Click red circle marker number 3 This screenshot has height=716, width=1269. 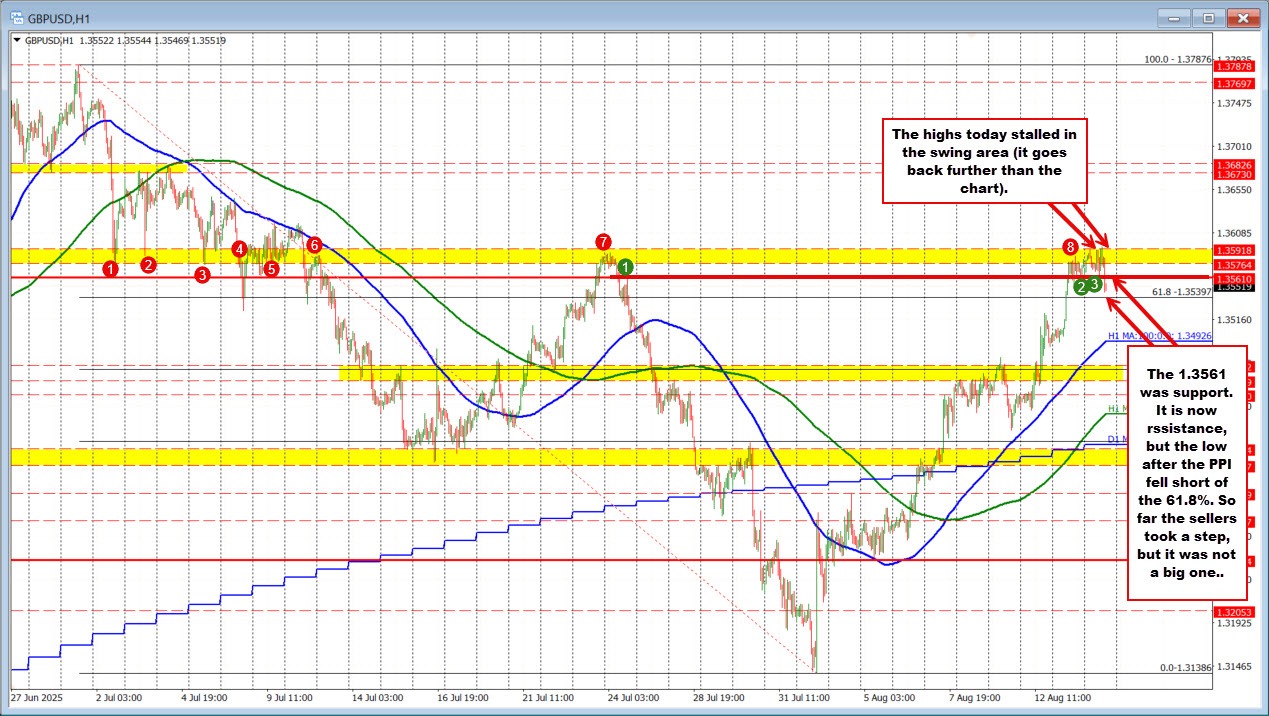[203, 273]
